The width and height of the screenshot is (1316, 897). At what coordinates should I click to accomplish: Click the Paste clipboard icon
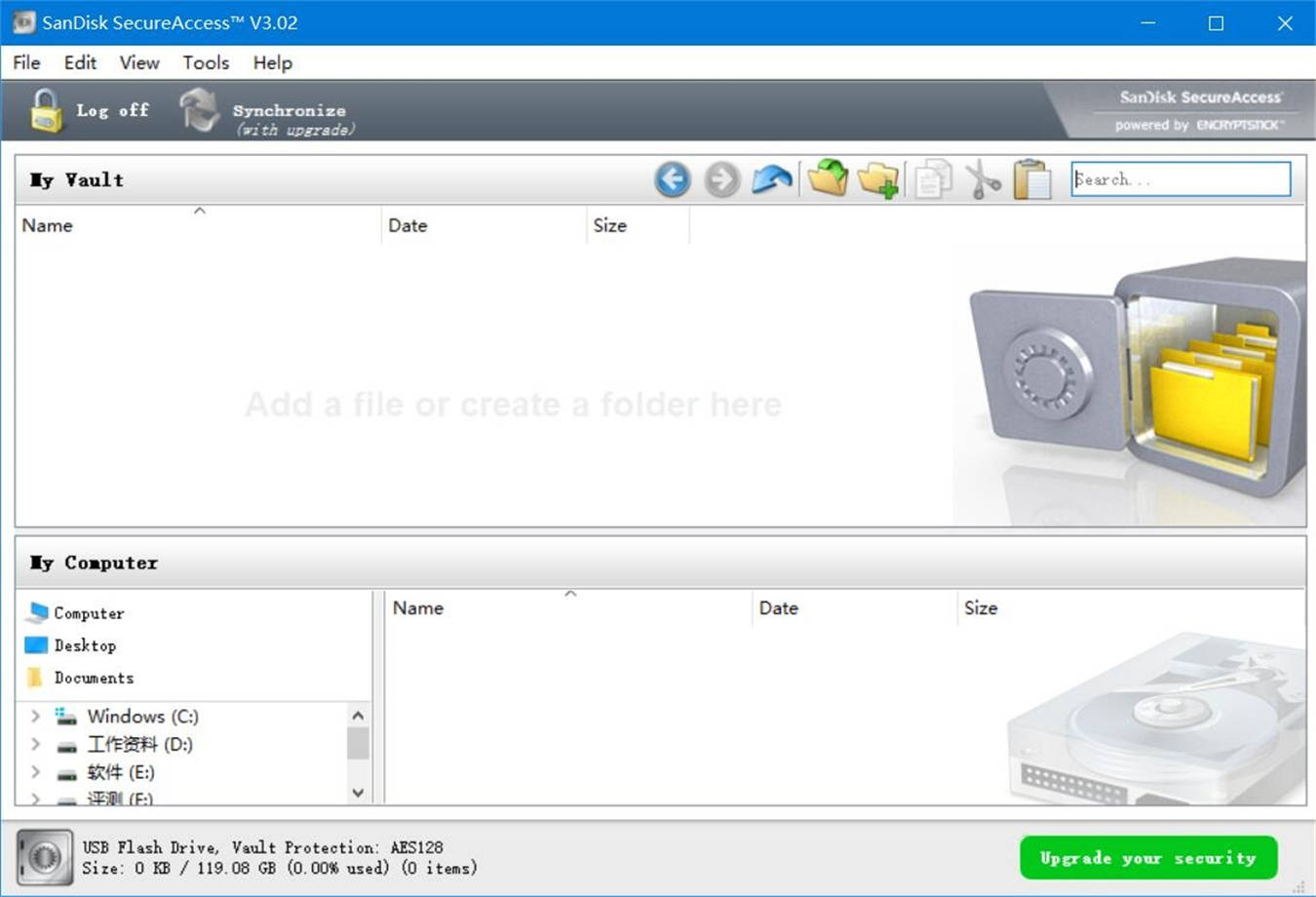point(1032,179)
